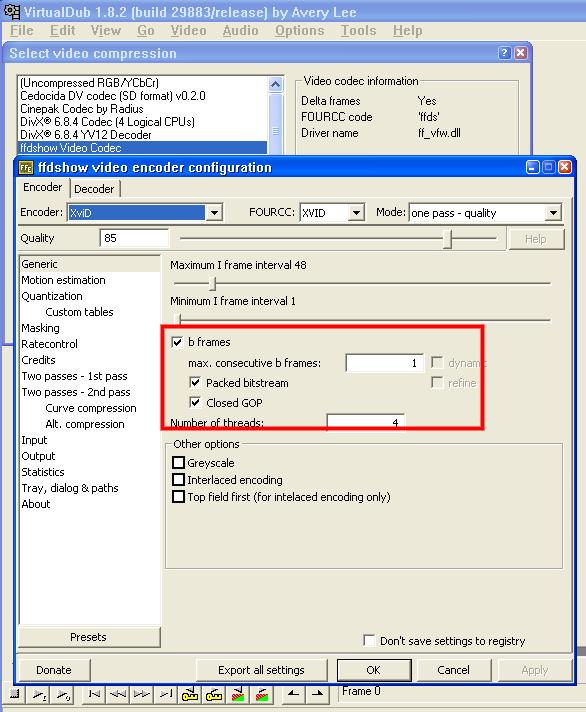Expand the FOURCC dropdown

pos(332,213)
